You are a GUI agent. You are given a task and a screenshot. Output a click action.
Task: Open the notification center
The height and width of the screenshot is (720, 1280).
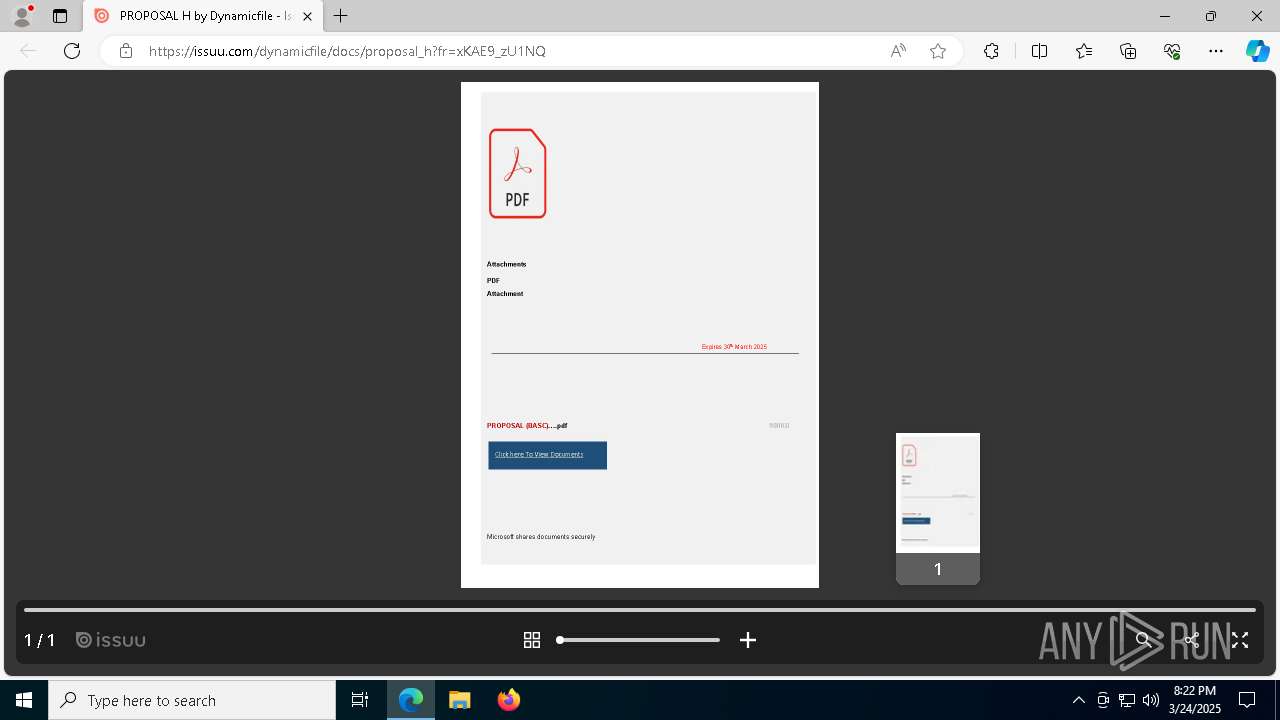click(1247, 700)
